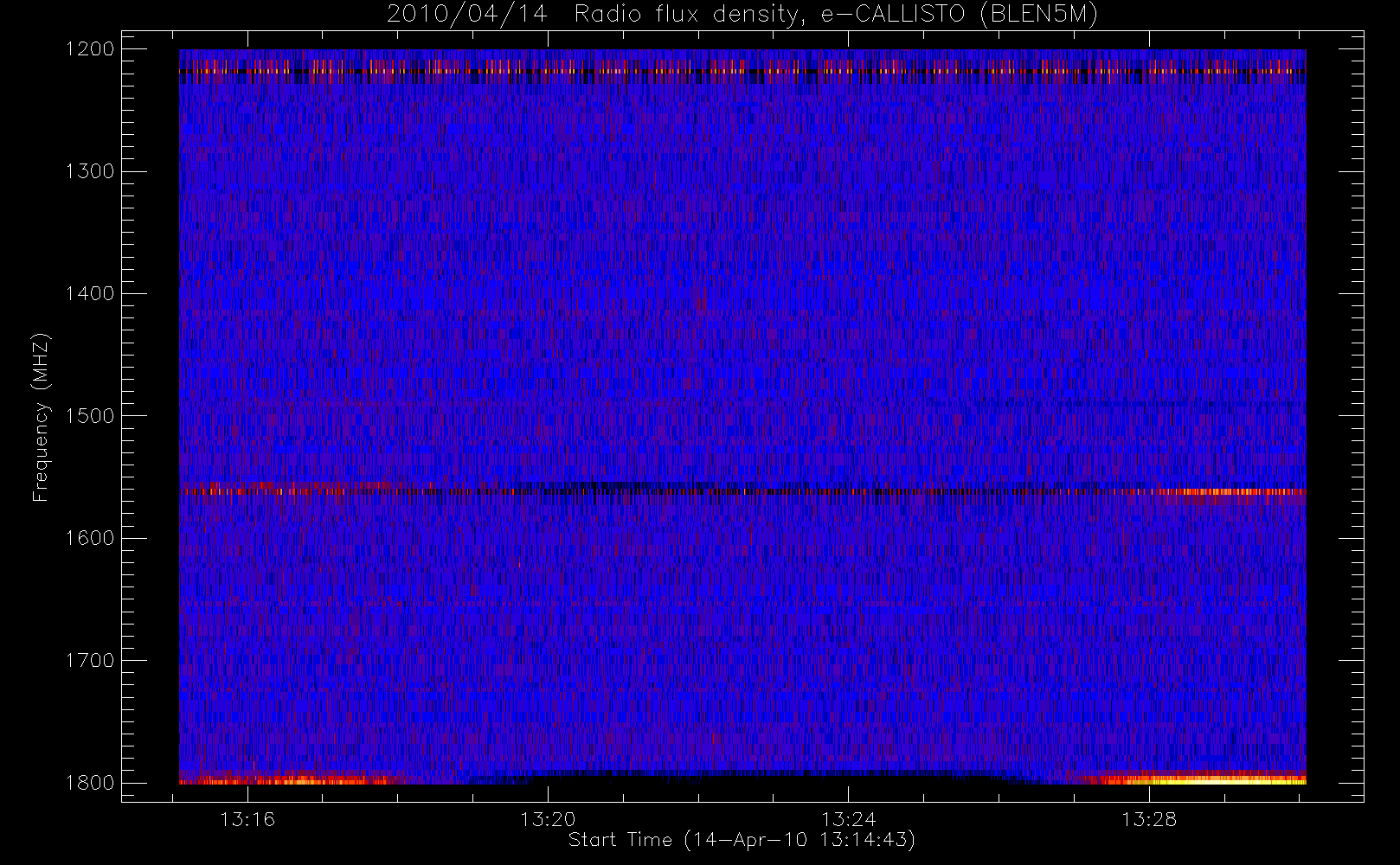Image resolution: width=1400 pixels, height=865 pixels.
Task: Select the 1400 frequency tick label
Action: click(90, 293)
